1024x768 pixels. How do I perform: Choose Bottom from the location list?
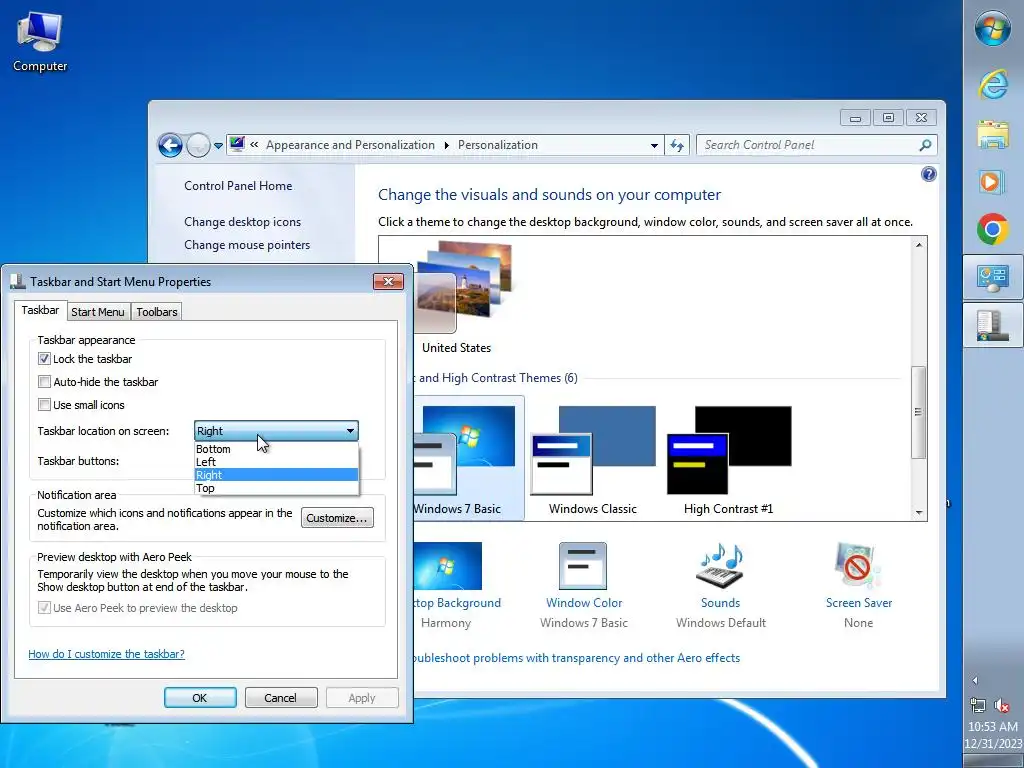[x=276, y=449]
